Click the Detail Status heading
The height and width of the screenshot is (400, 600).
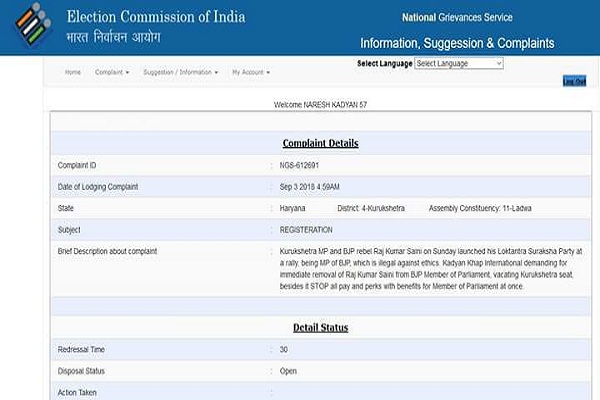pyautogui.click(x=320, y=328)
